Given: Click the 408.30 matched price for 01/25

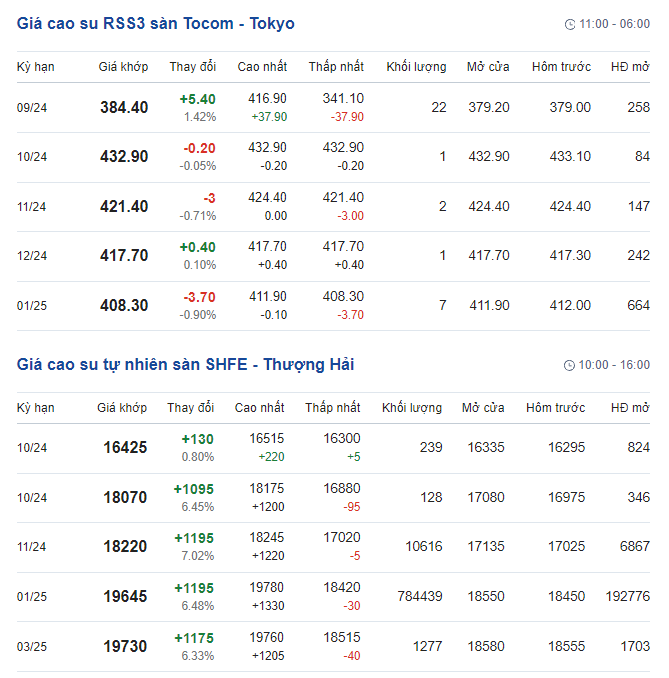Looking at the screenshot, I should click(x=124, y=305).
